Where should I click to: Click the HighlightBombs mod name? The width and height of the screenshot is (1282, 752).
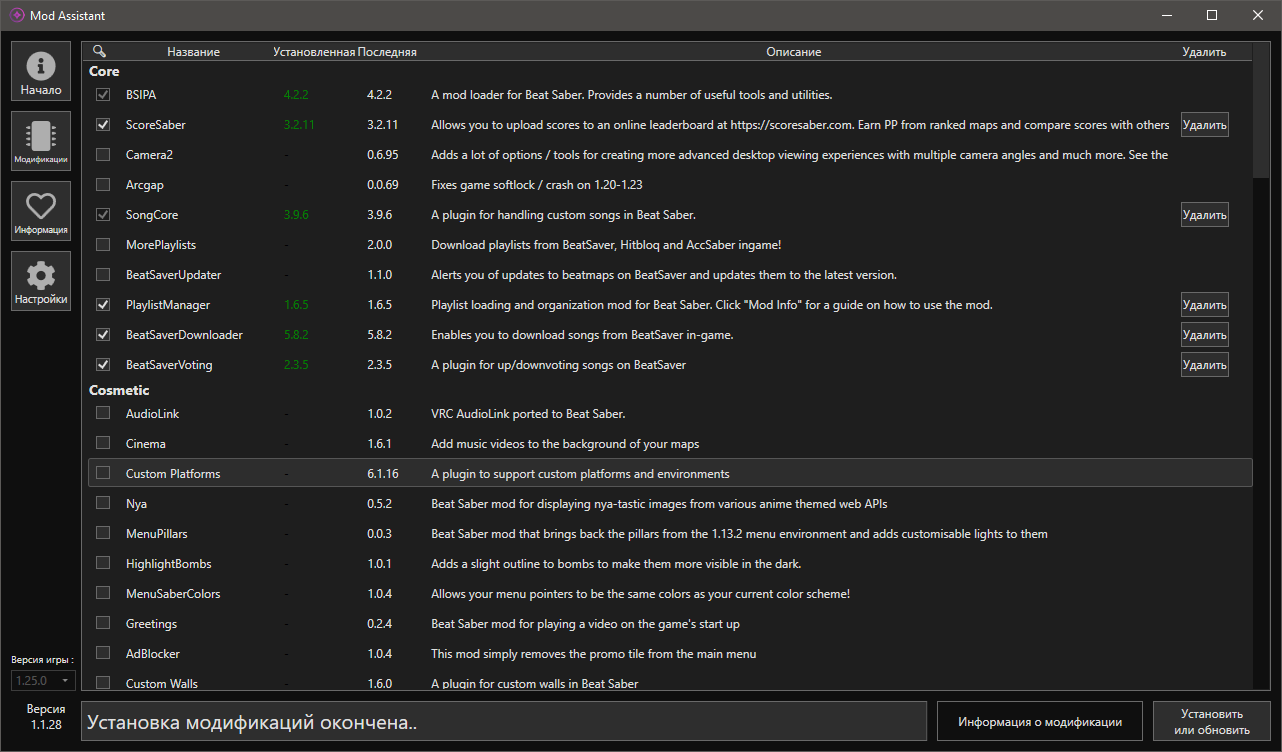168,564
